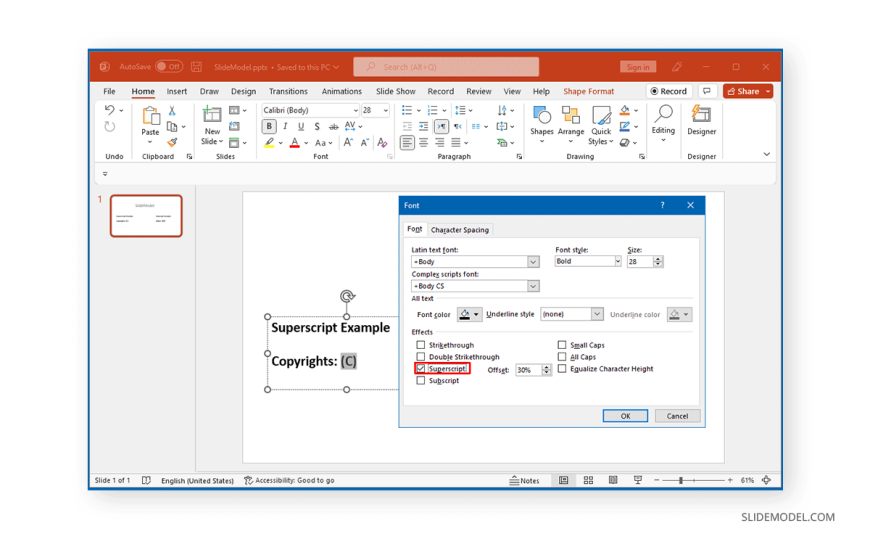Click the Numbering list icon
The height and width of the screenshot is (539, 870).
(433, 110)
